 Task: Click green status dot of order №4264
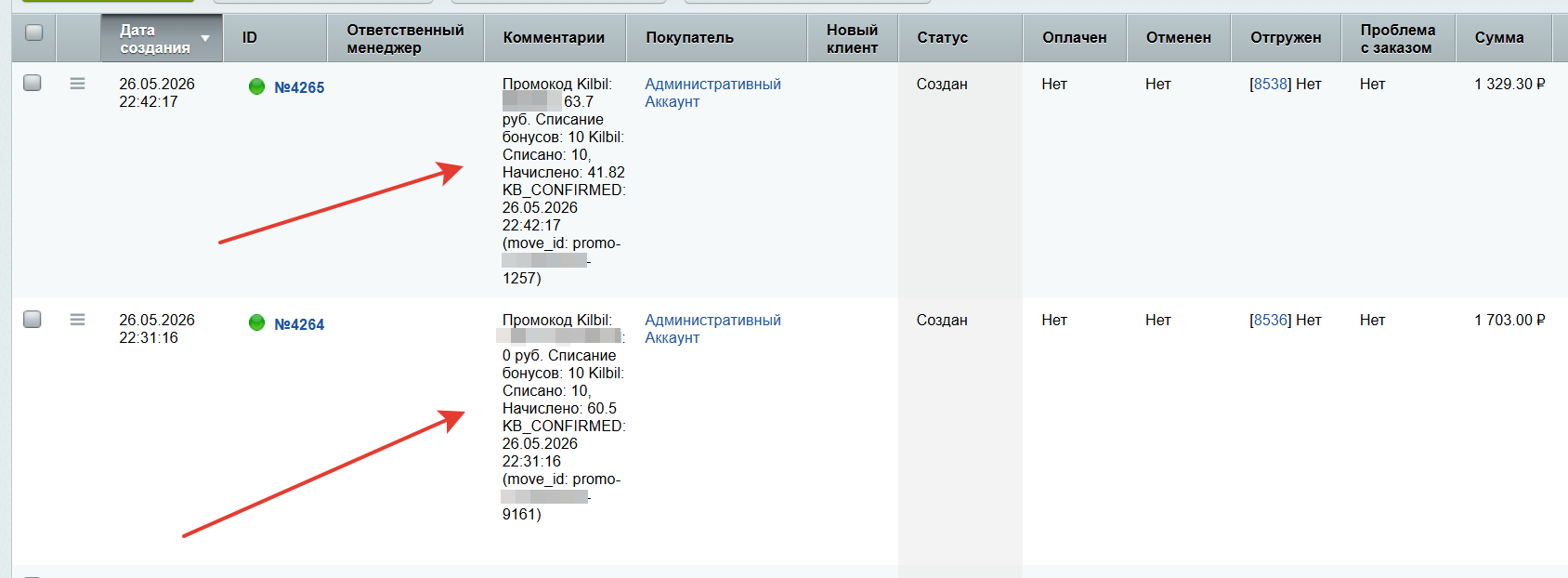click(x=257, y=322)
